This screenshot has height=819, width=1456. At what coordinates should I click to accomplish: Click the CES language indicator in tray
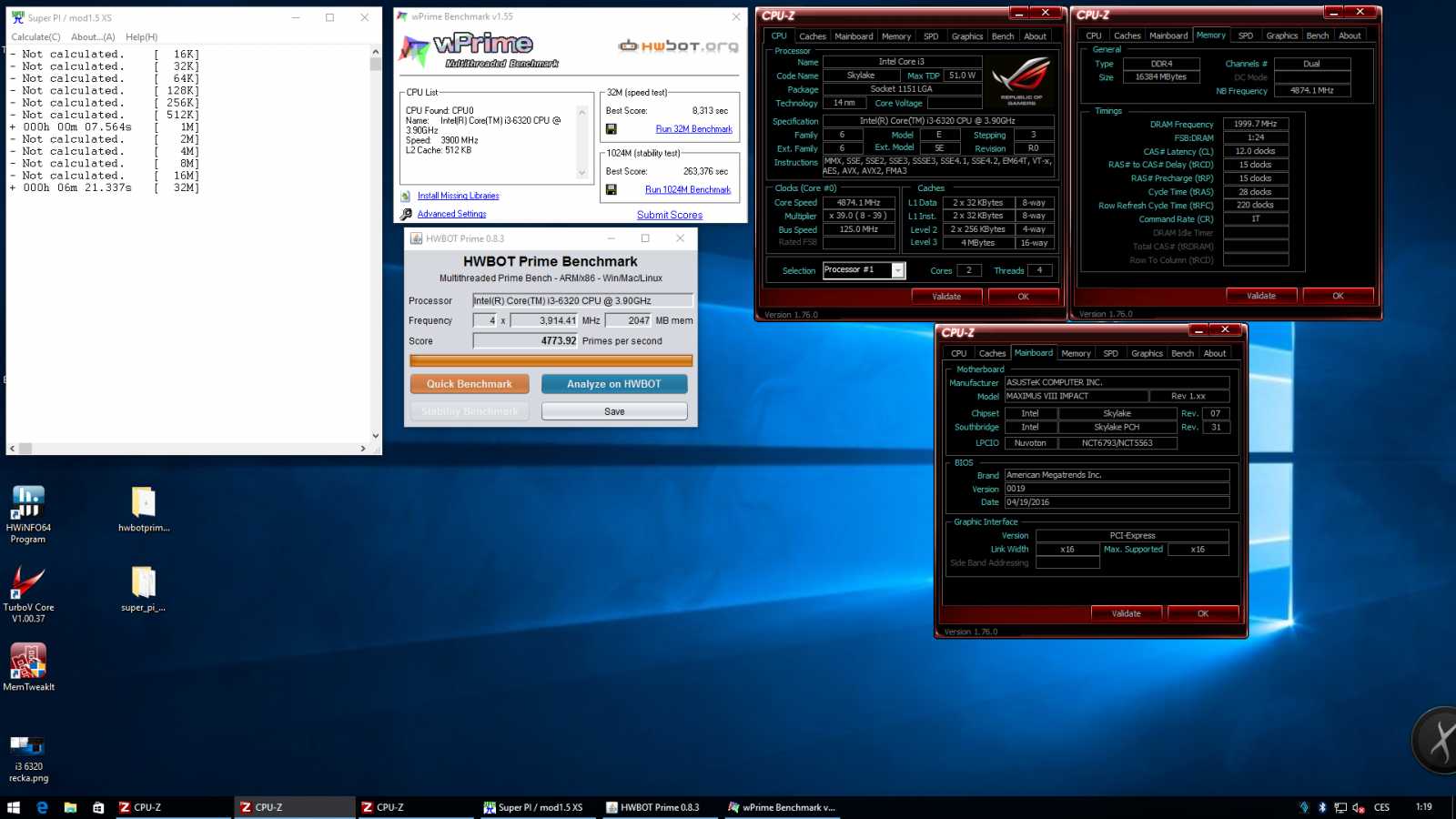1381,807
